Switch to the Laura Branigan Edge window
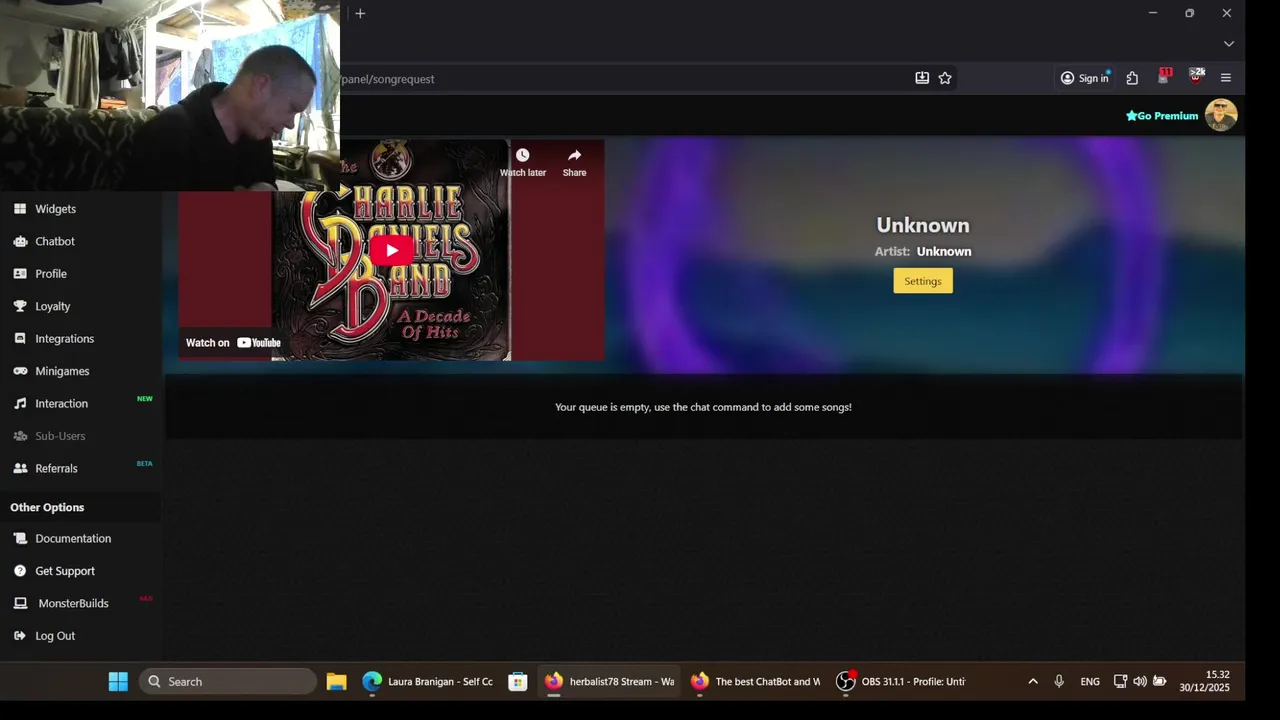Viewport: 1280px width, 720px height. (x=428, y=682)
